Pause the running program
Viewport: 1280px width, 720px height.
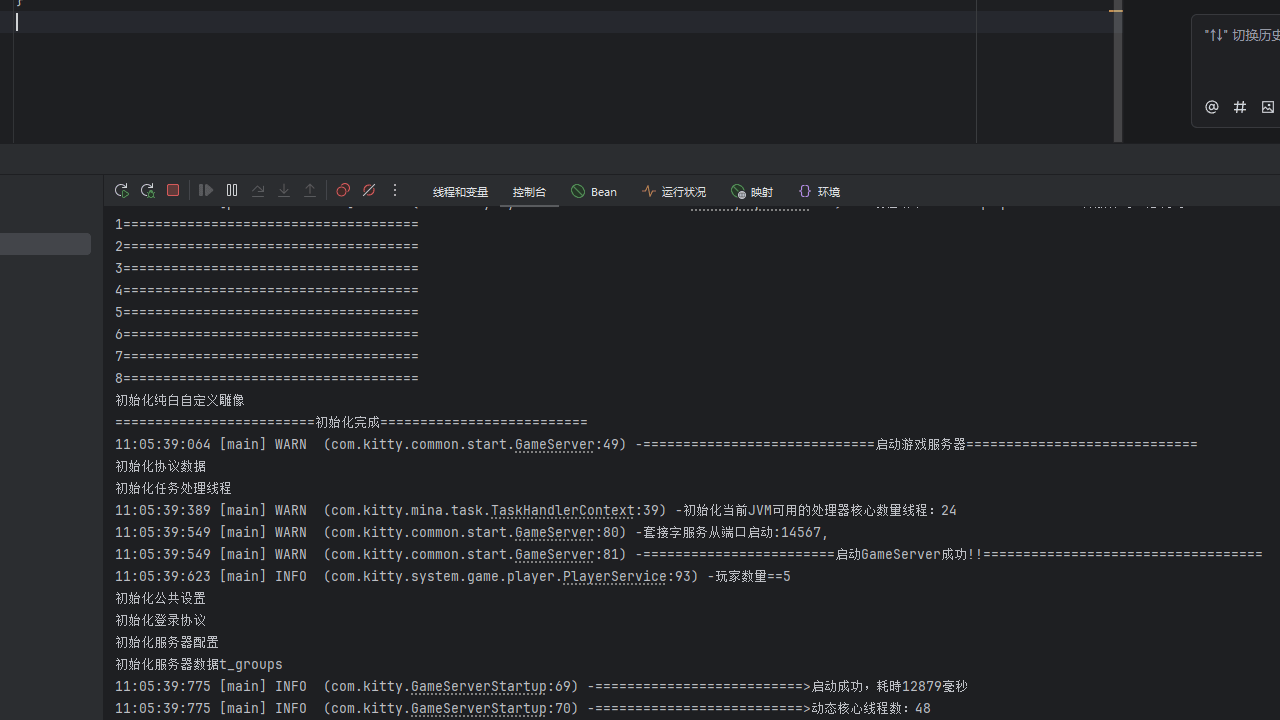click(232, 191)
